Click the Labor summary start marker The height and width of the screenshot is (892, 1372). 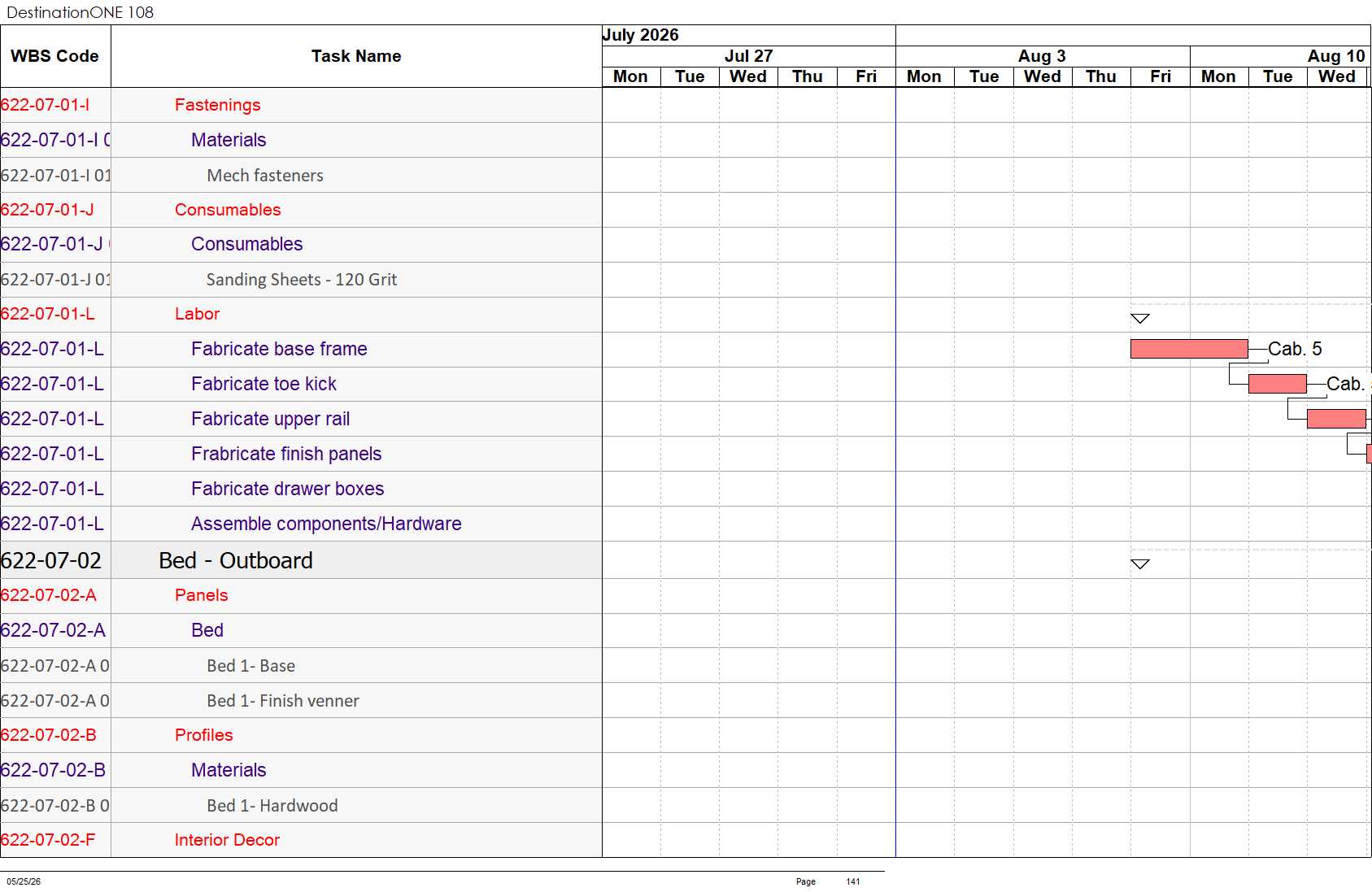[1140, 319]
